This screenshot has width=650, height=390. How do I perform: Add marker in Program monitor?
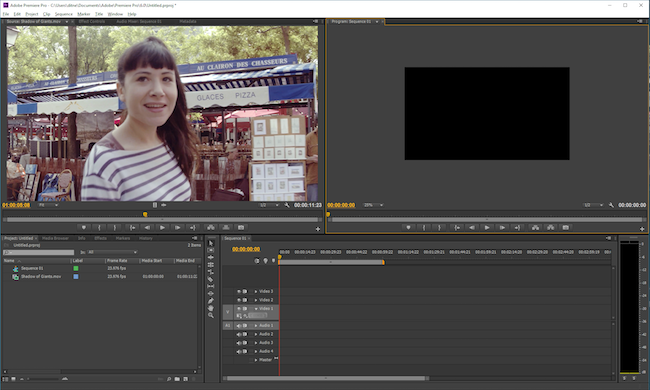408,228
